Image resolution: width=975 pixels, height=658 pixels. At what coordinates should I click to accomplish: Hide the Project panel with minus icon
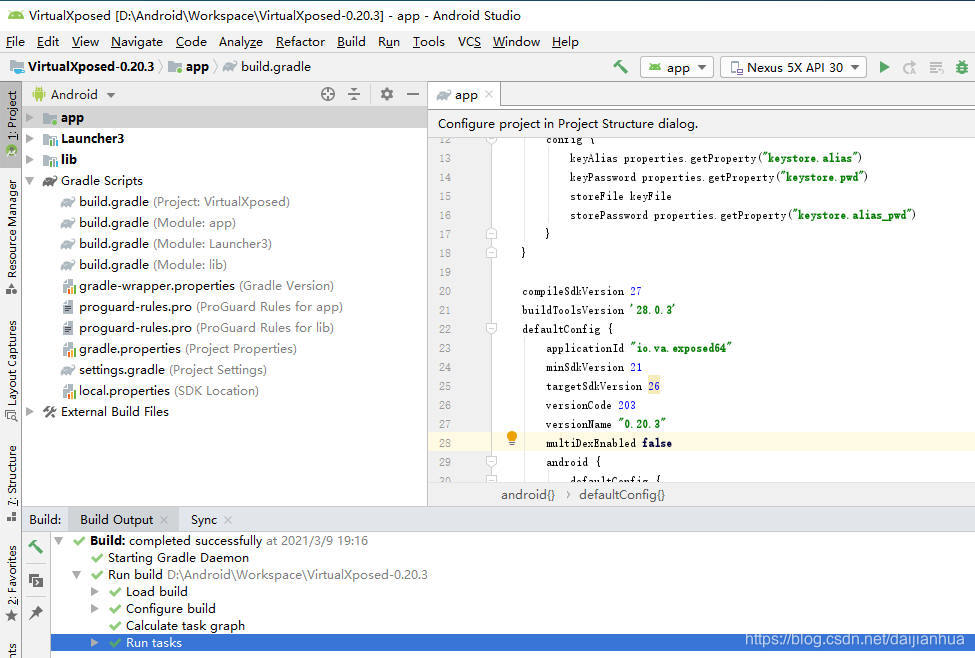point(413,94)
